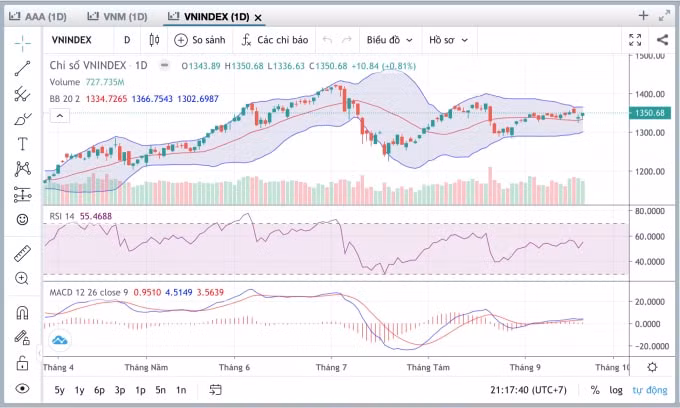Enter fullscreen chart mode
Image resolution: width=680 pixels, height=408 pixels.
coord(635,40)
